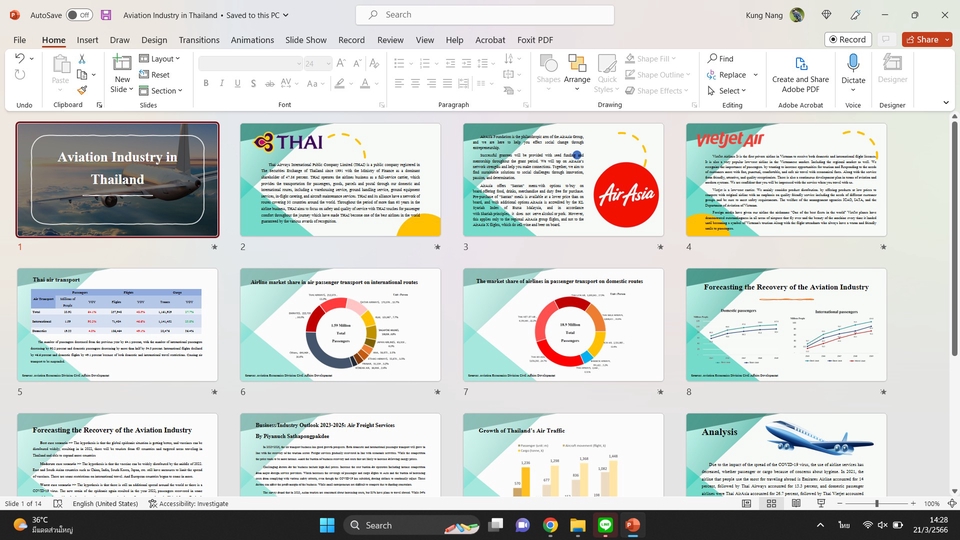This screenshot has width=960, height=540.
Task: Switch to the Foxit PDF tab
Action: [535, 40]
